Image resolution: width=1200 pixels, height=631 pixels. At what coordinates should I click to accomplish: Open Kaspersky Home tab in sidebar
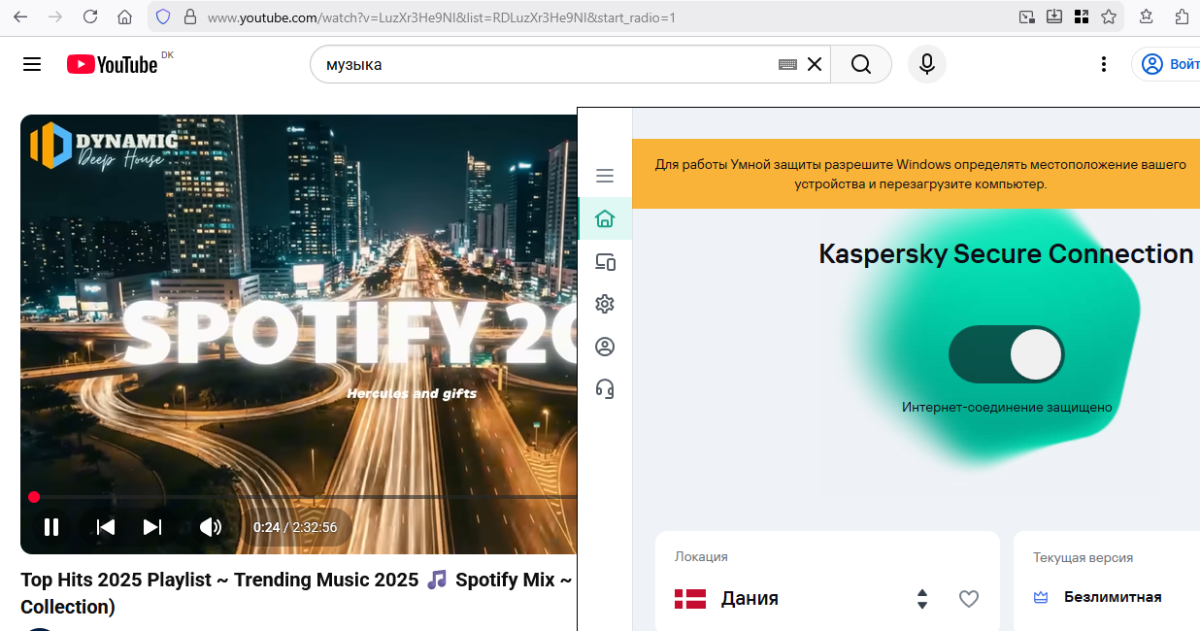coord(604,218)
